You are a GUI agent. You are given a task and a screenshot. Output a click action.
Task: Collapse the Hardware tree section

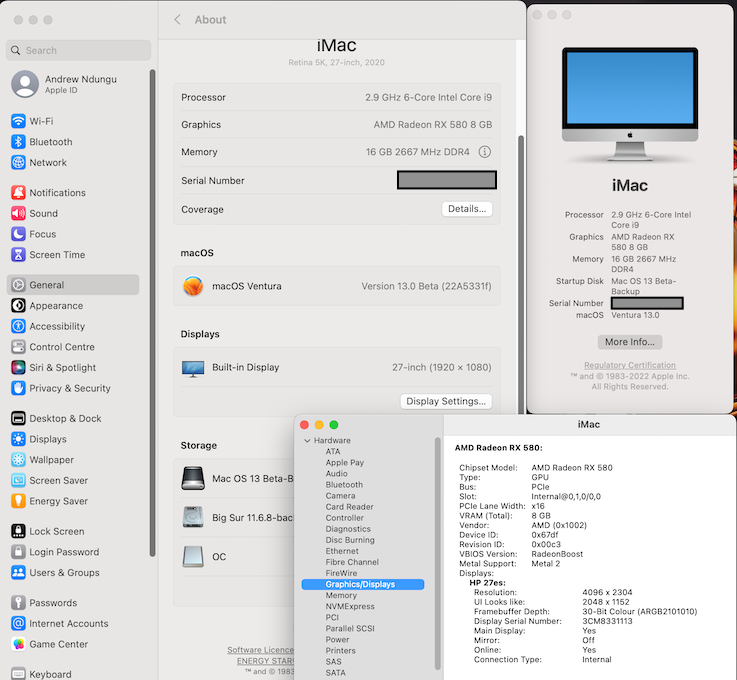[x=307, y=440]
